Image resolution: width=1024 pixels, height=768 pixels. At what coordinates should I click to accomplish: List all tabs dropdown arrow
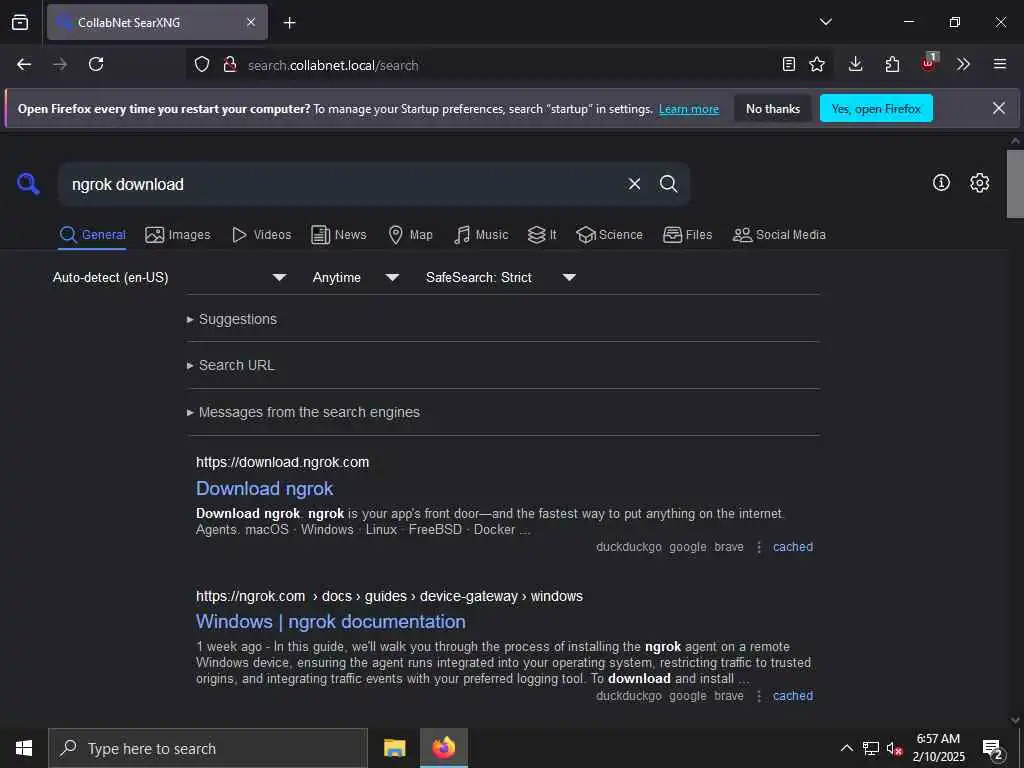(825, 22)
